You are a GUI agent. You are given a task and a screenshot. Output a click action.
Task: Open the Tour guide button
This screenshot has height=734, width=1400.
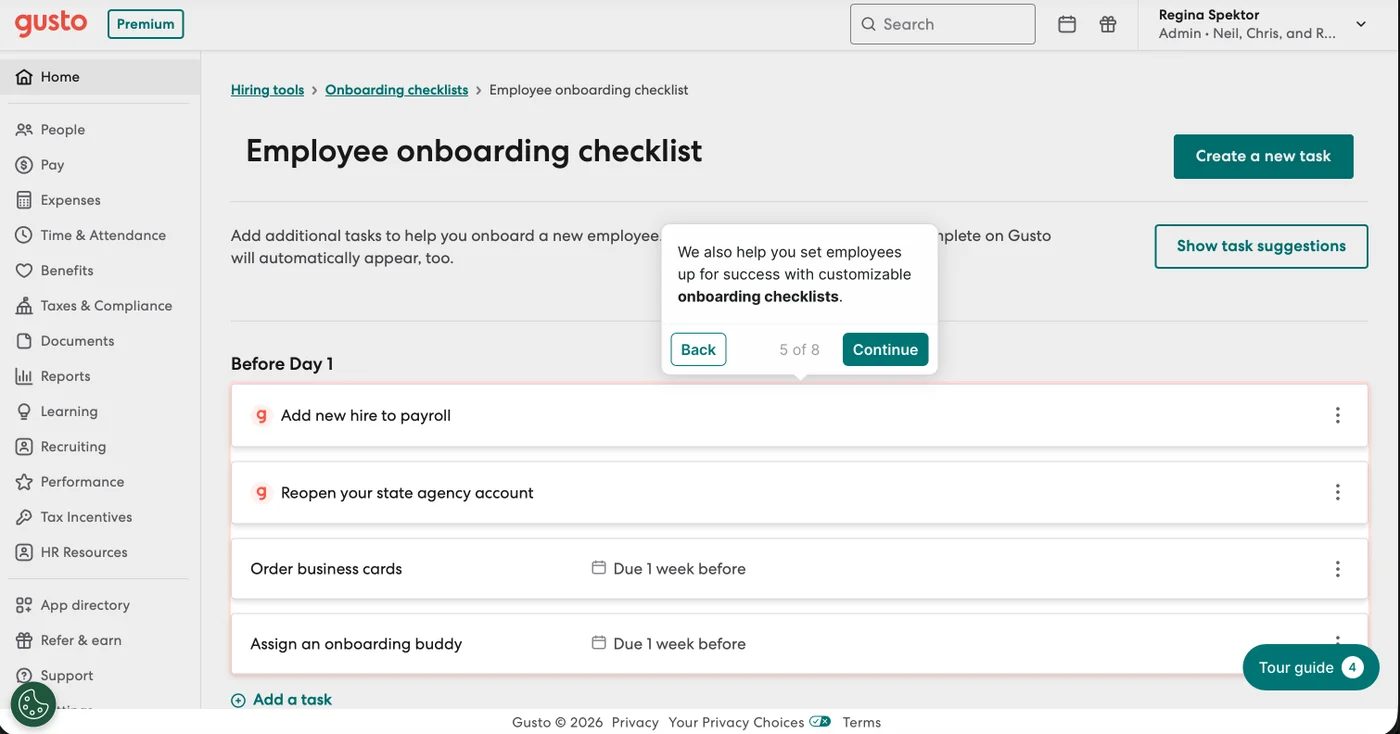1310,667
